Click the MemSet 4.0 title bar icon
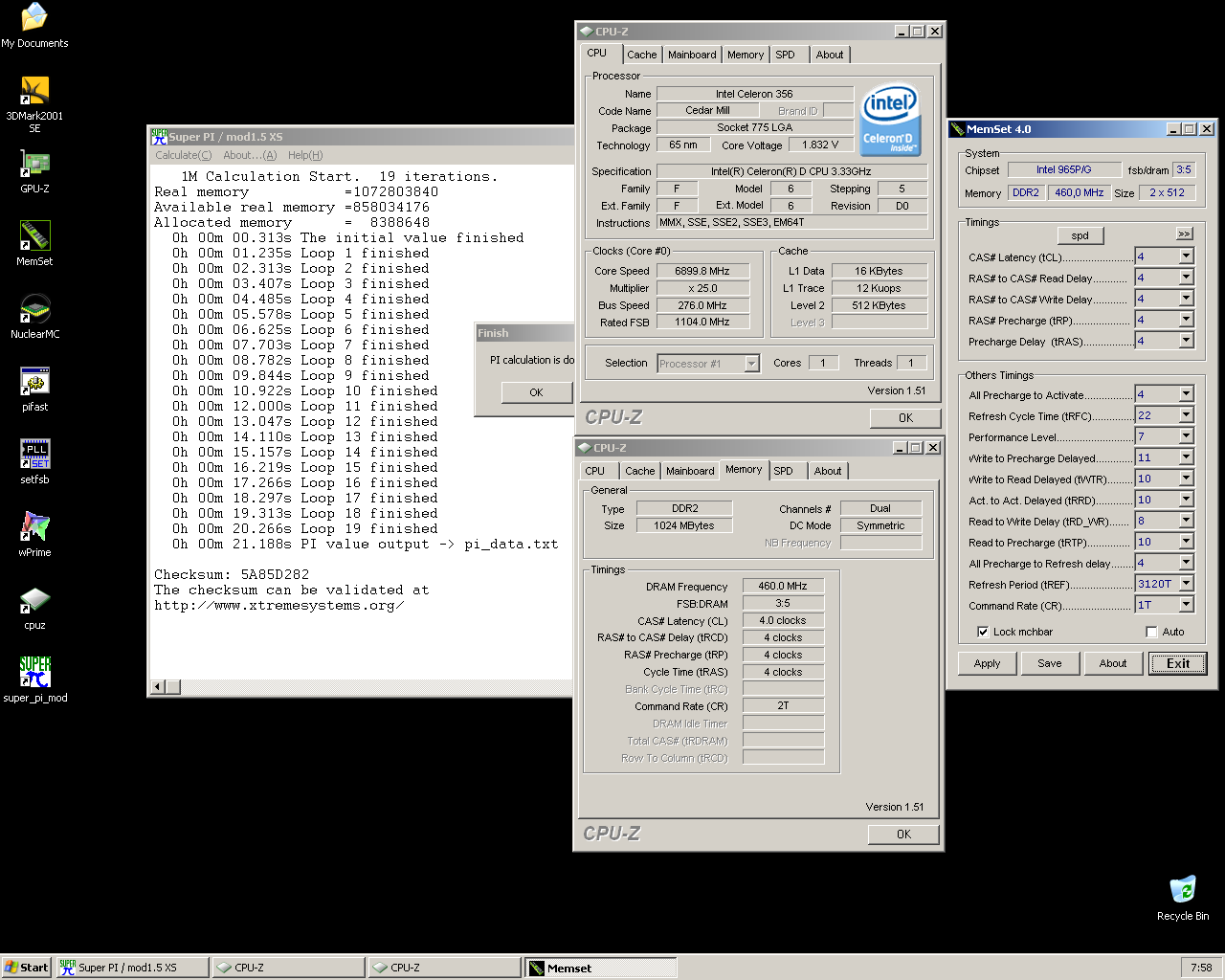The height and width of the screenshot is (980, 1225). 957,129
